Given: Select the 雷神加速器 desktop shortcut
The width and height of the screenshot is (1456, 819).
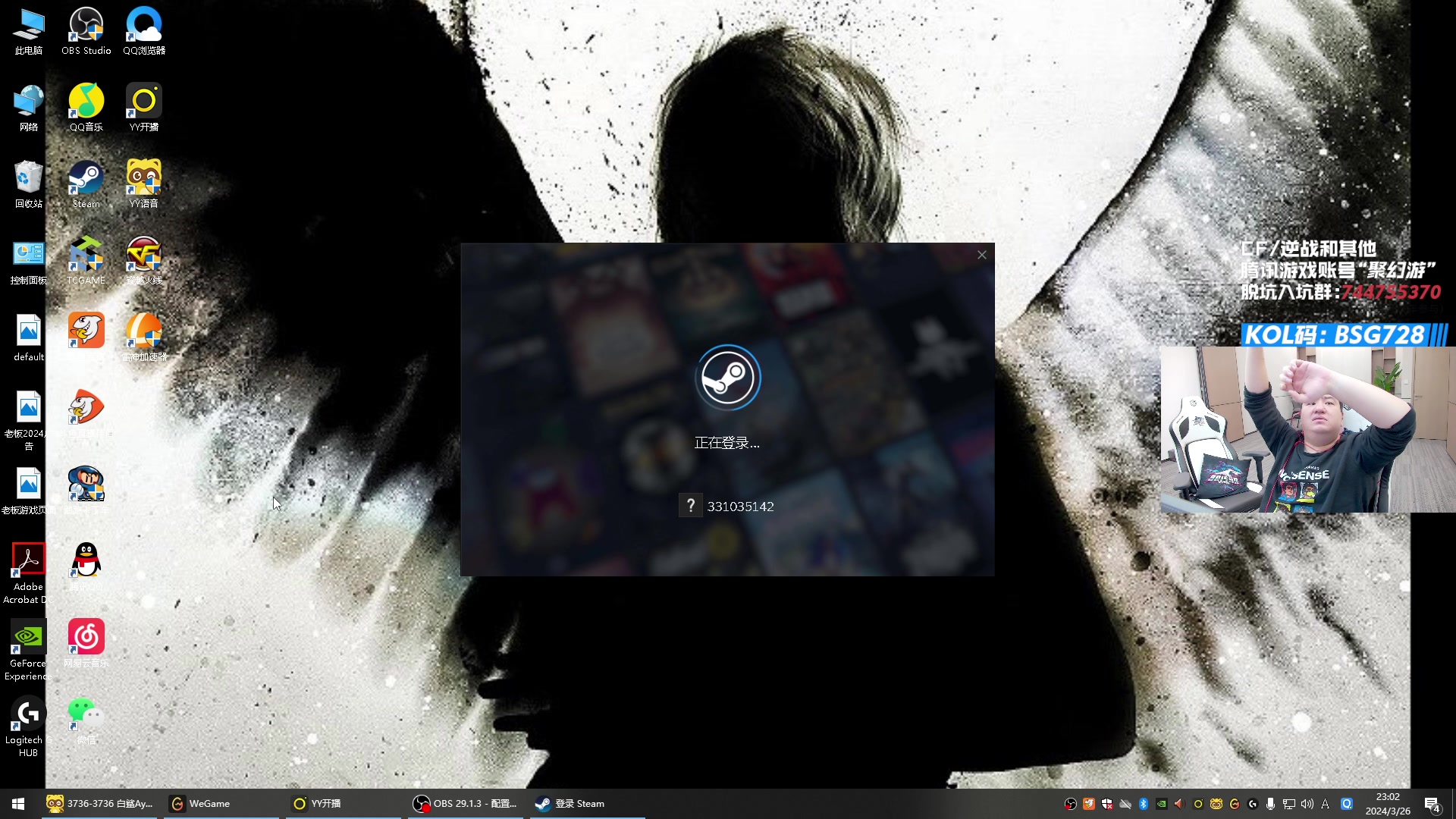Looking at the screenshot, I should coord(144,338).
